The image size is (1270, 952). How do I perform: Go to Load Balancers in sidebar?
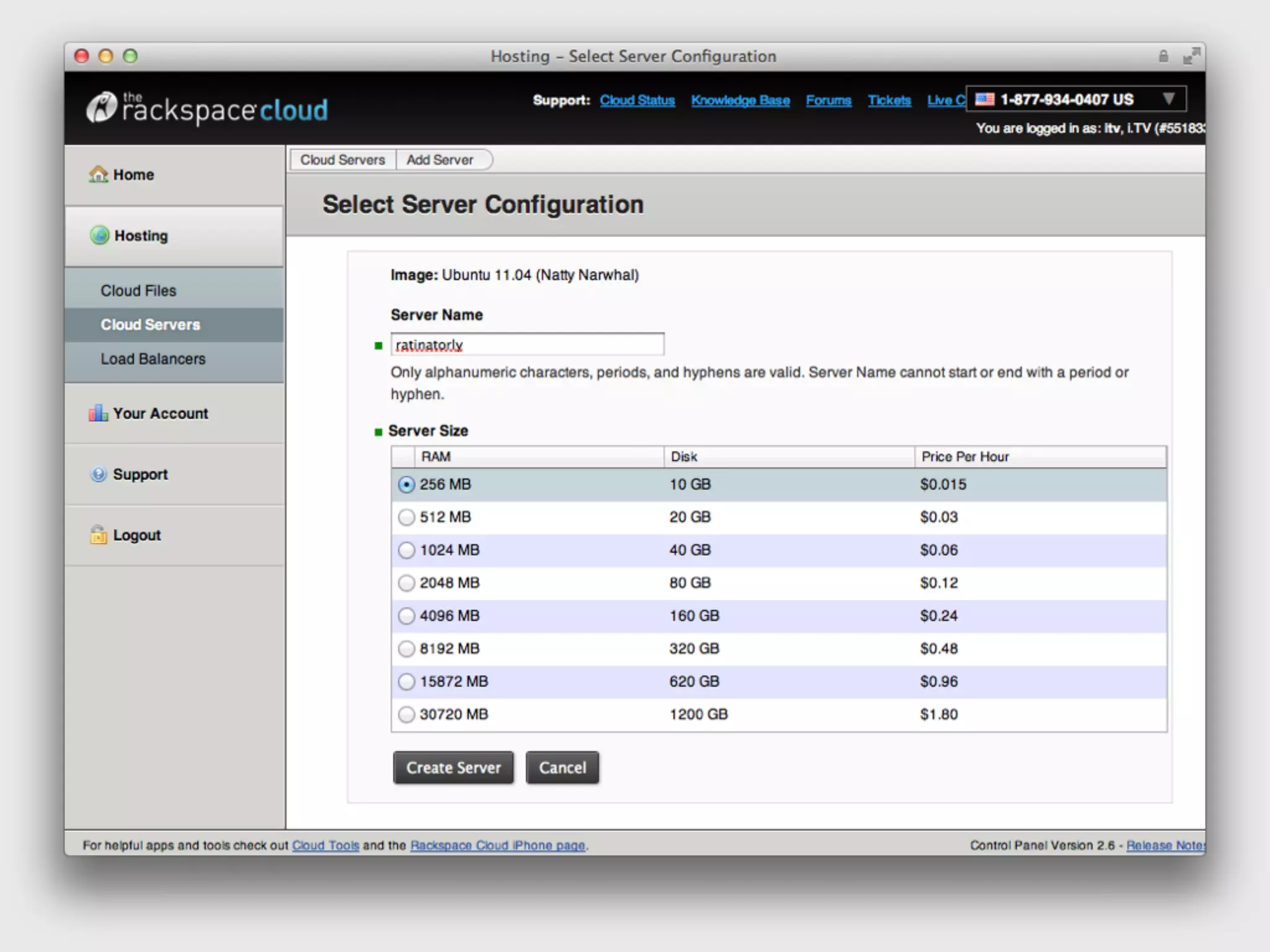click(153, 359)
